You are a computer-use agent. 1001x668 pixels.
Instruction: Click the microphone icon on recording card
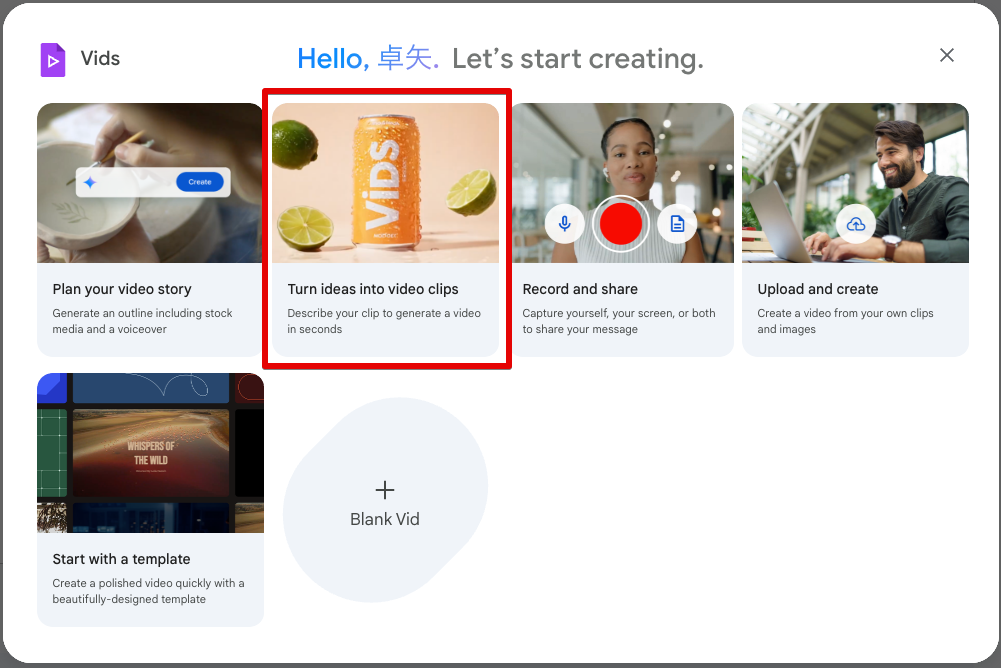coord(565,224)
